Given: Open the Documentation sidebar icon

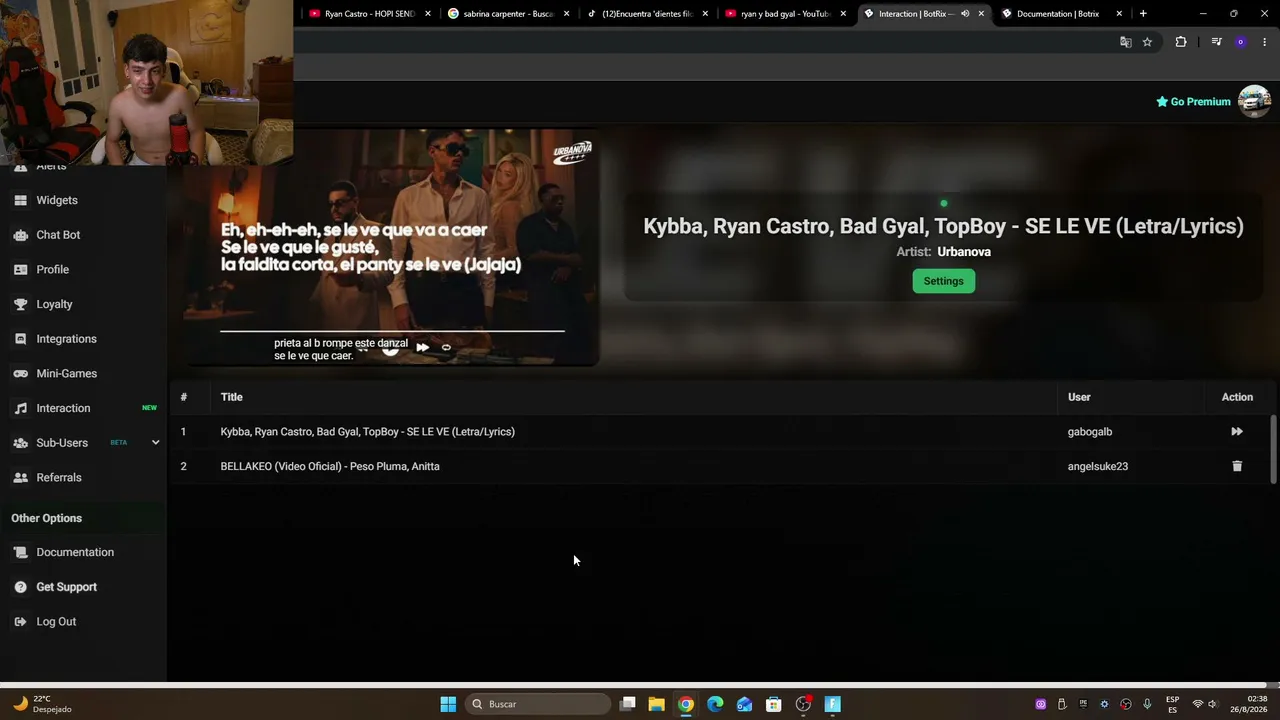Looking at the screenshot, I should click(x=20, y=552).
